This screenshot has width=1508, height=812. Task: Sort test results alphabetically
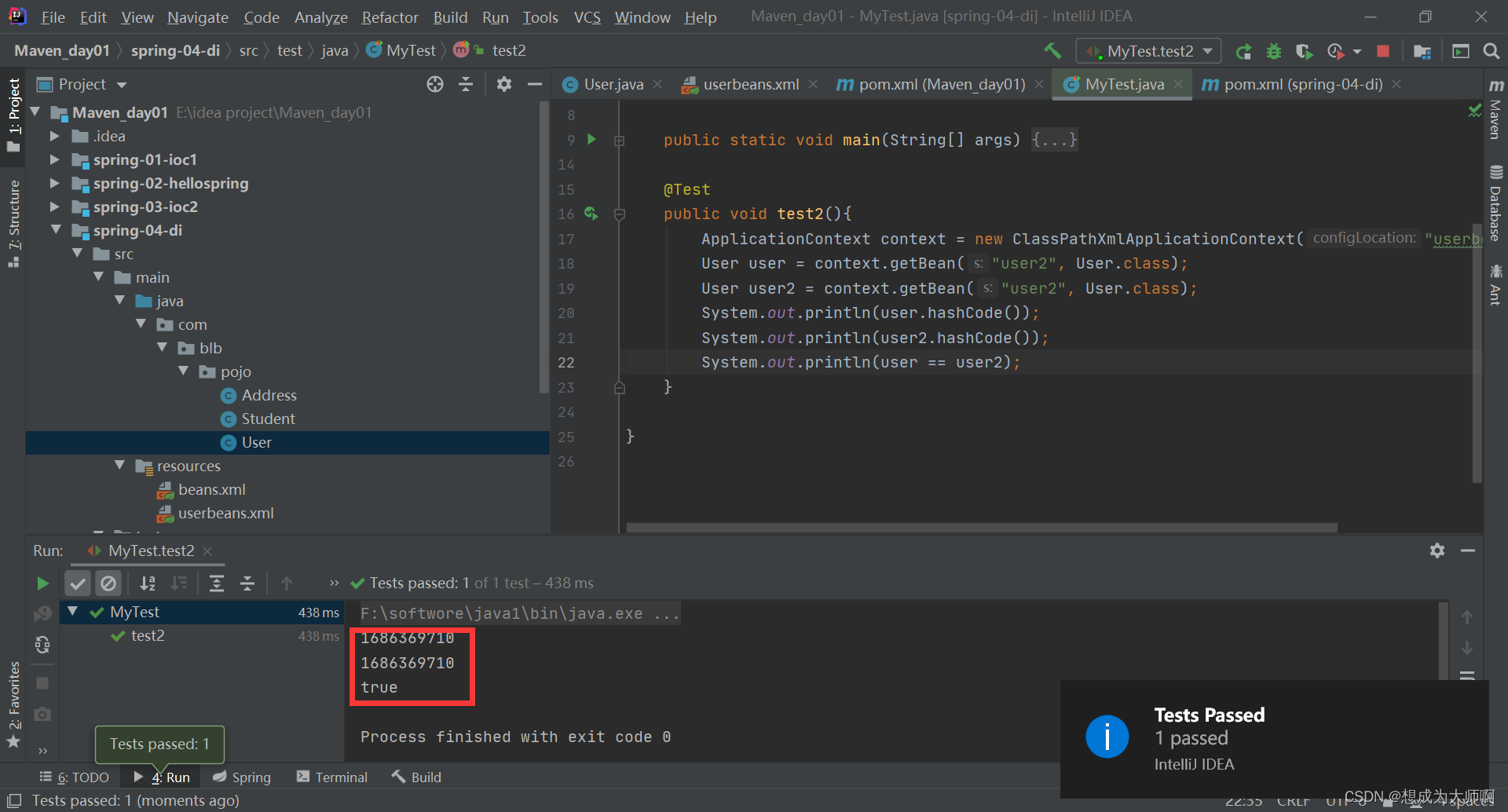(148, 583)
